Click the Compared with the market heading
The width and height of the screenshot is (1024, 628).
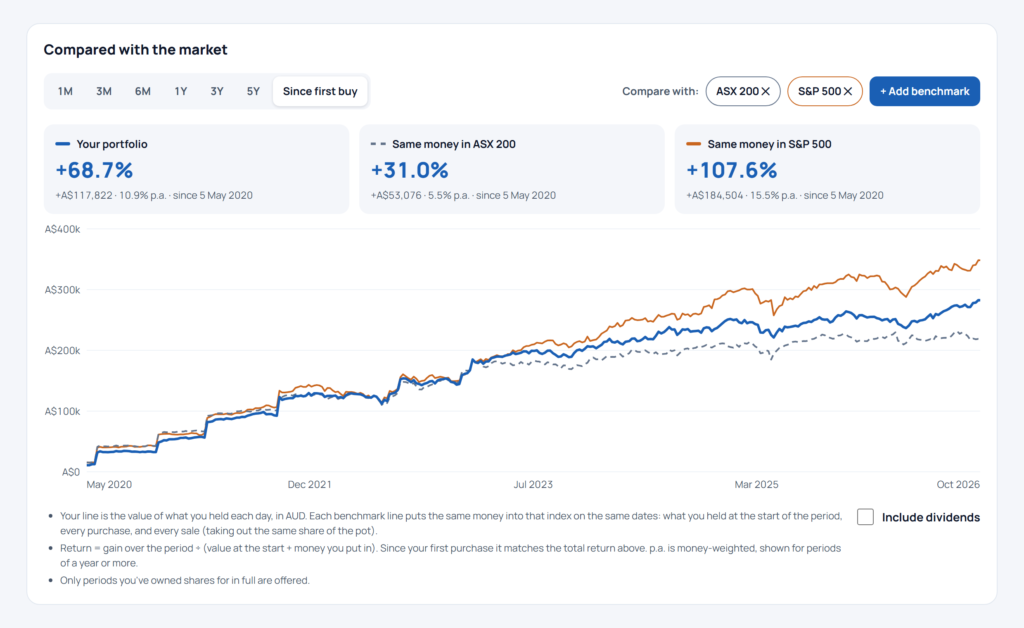pos(135,50)
